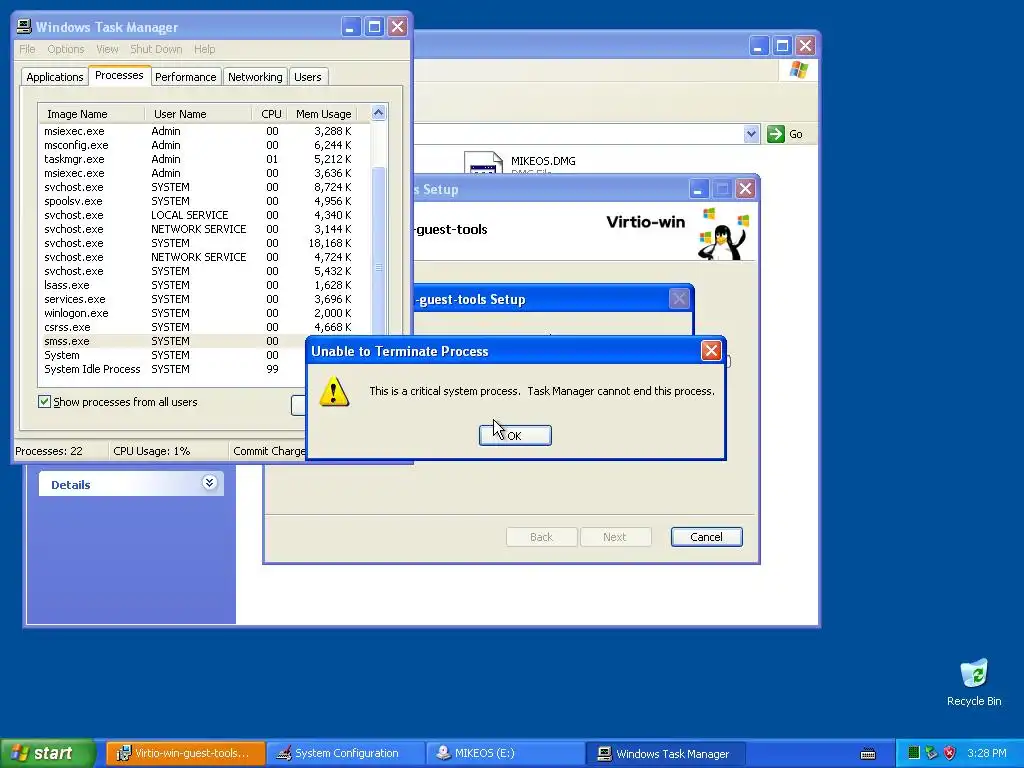This screenshot has width=1024, height=768.
Task: Click the yellow warning icon in the dialog
Action: point(334,391)
